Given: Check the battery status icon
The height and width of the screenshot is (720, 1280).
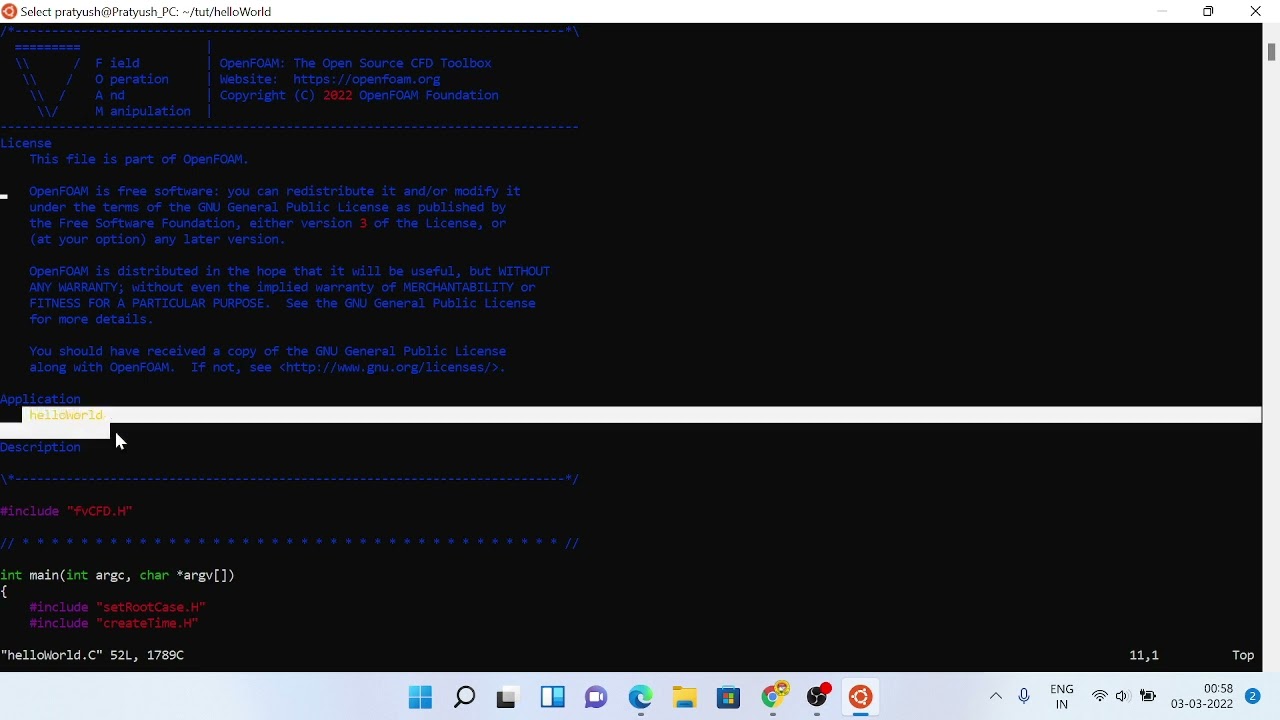Looking at the screenshot, I should pos(1148,696).
